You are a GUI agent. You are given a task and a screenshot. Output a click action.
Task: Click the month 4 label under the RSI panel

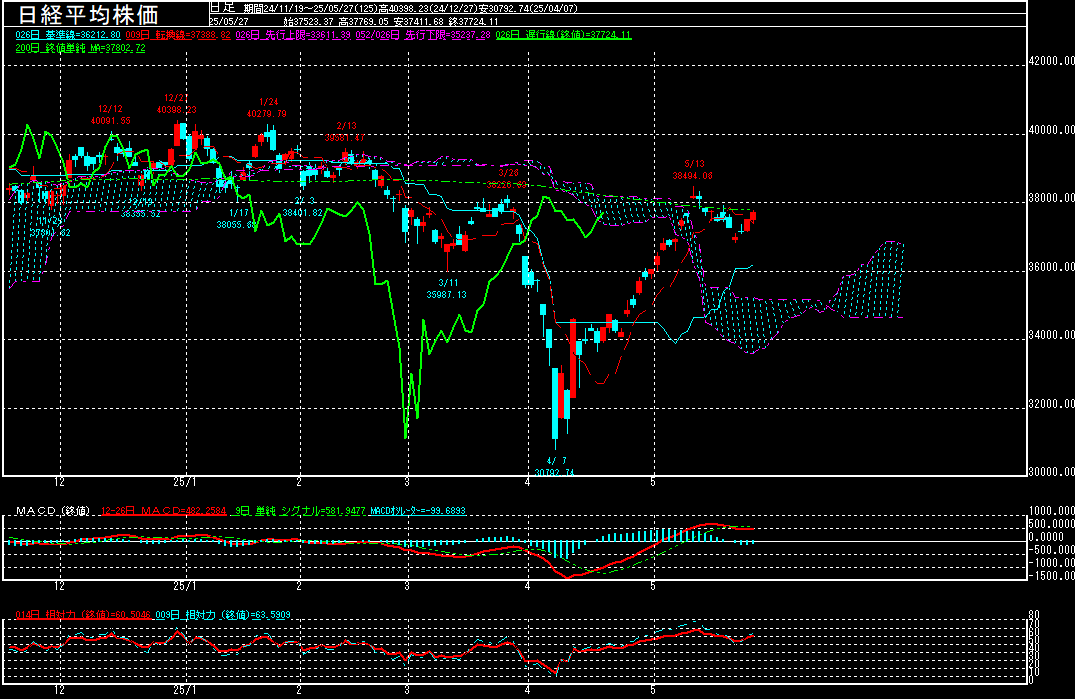click(528, 690)
